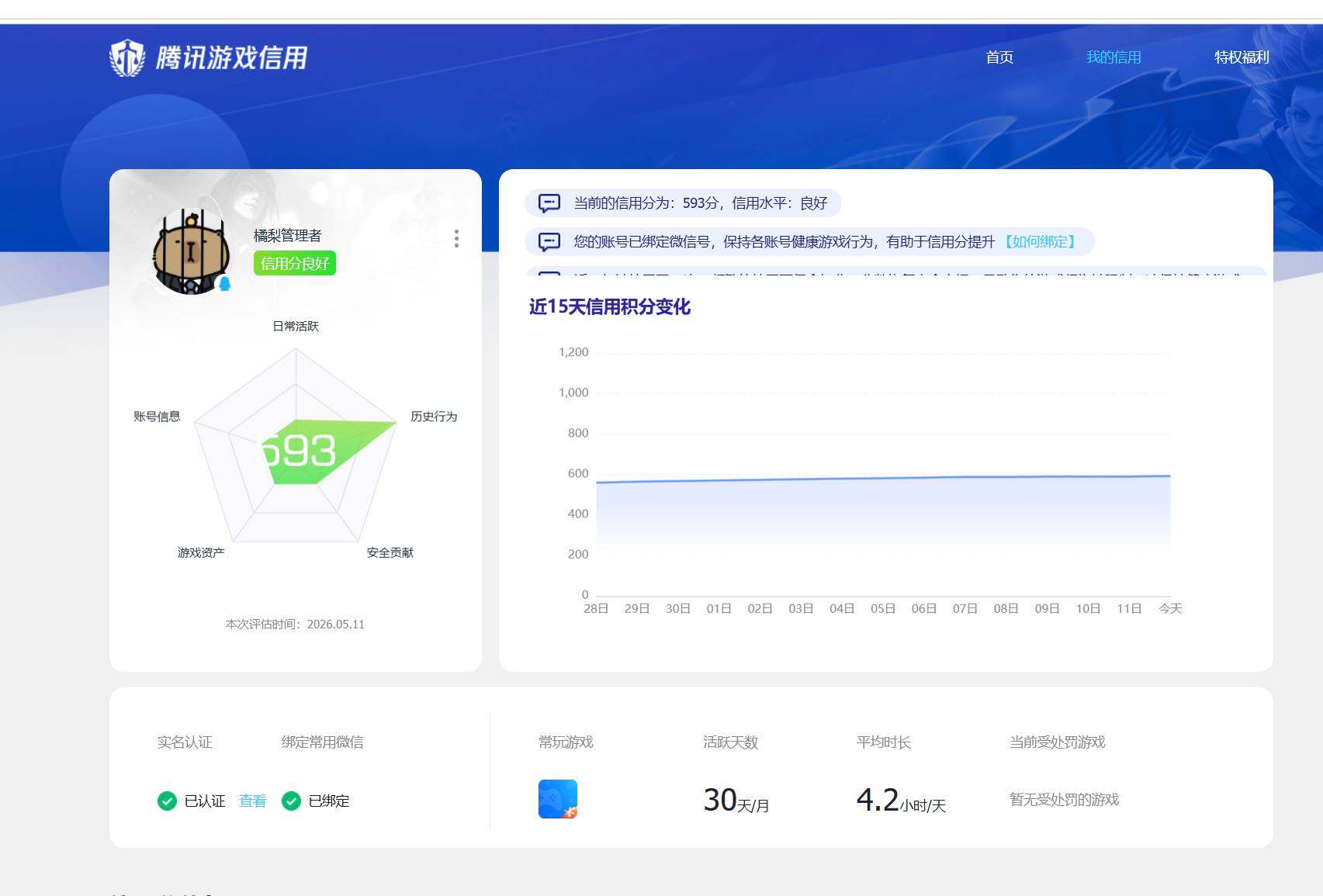Go to the 特权福利 tab

(1242, 57)
